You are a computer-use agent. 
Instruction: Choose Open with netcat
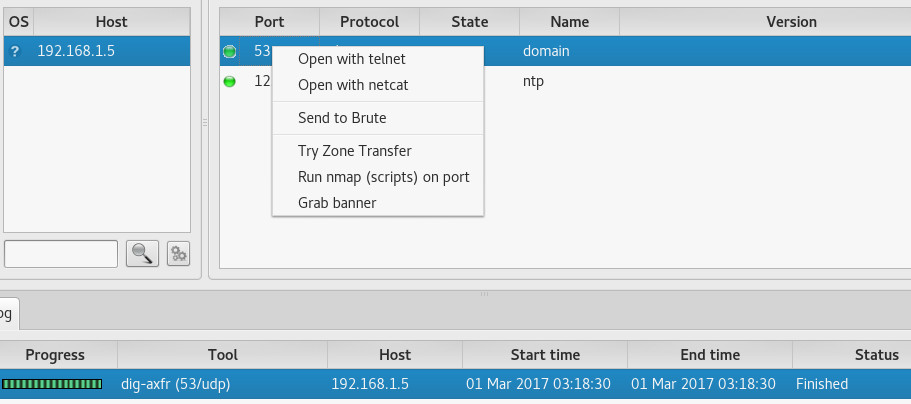click(x=353, y=85)
